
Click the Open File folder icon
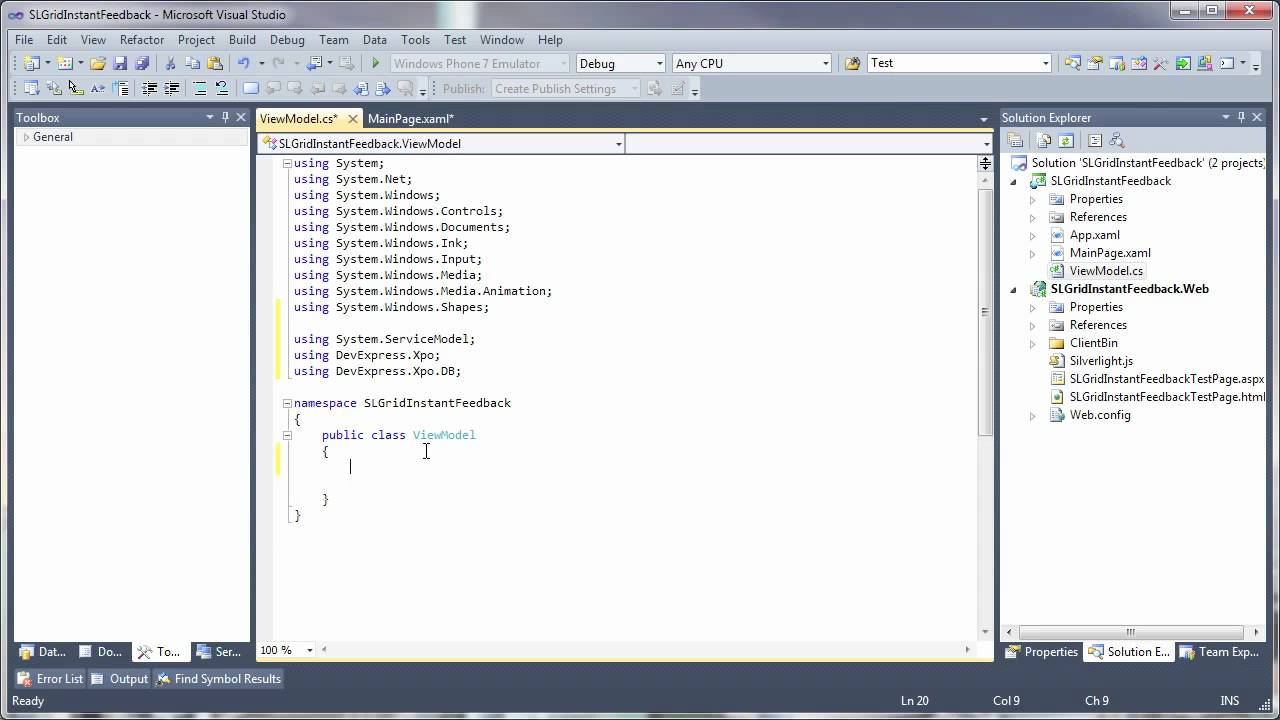(98, 63)
